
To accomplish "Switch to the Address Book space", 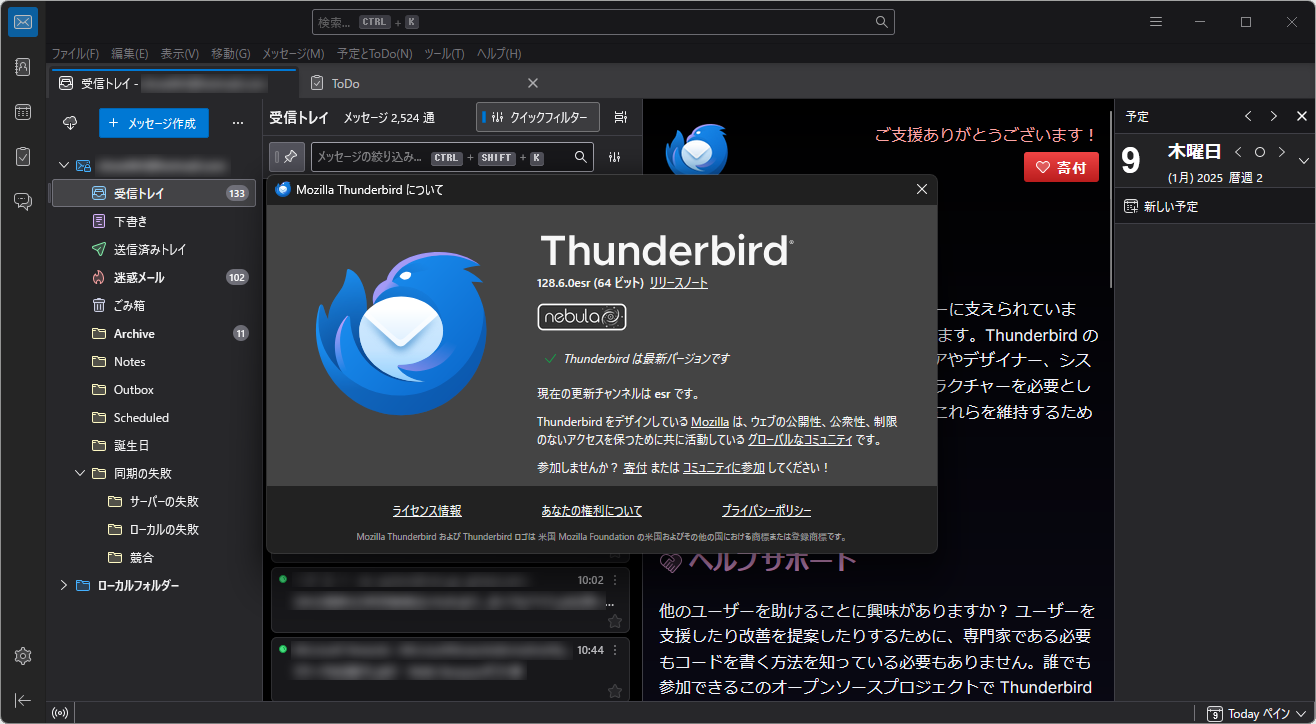I will pos(22,66).
